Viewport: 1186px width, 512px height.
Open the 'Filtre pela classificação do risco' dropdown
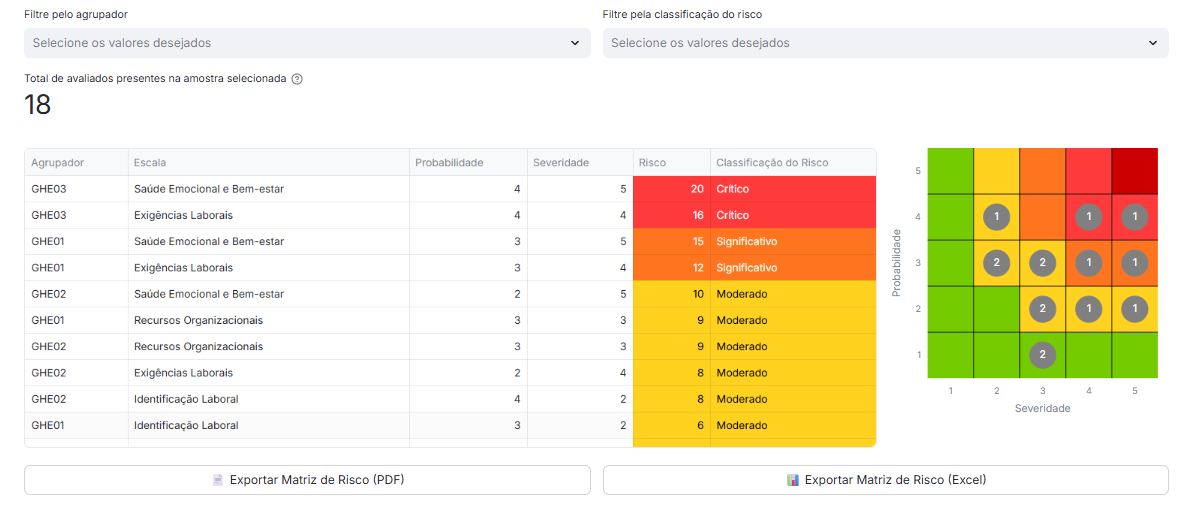click(x=884, y=43)
